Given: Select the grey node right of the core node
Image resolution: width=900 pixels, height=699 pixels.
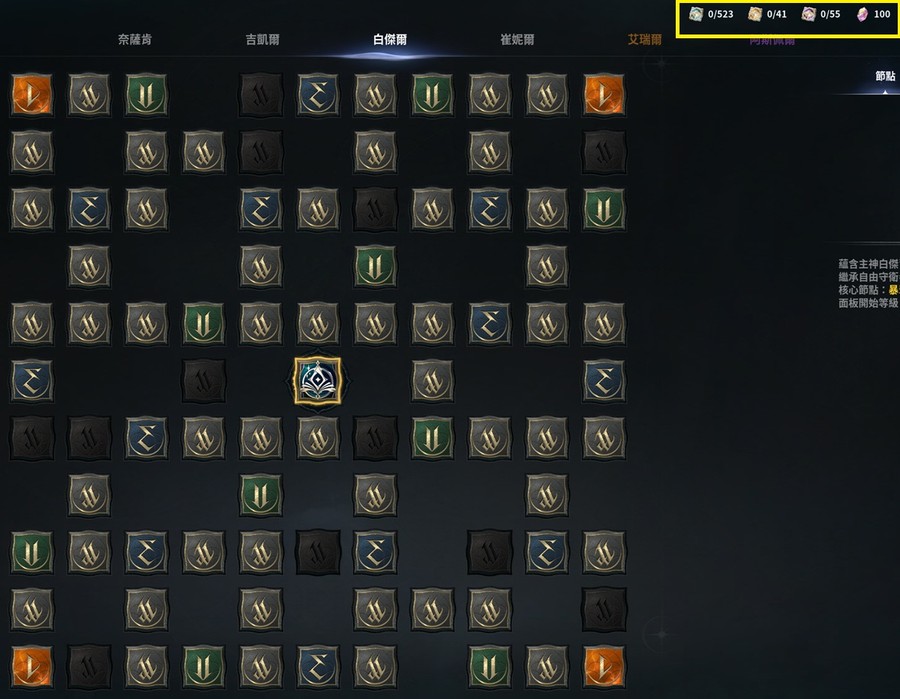Looking at the screenshot, I should point(432,380).
